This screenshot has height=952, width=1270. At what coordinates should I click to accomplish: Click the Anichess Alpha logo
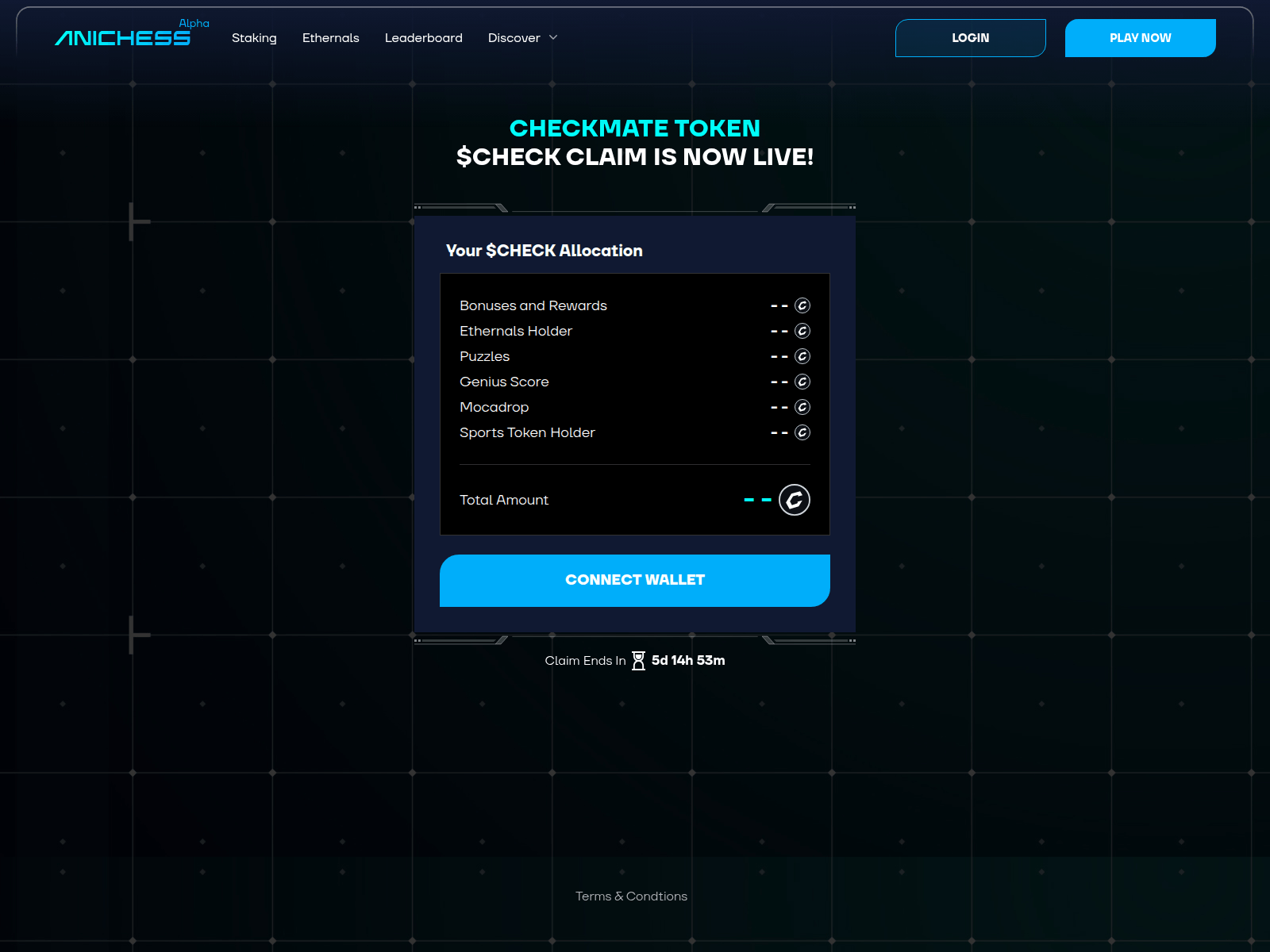pos(132,33)
